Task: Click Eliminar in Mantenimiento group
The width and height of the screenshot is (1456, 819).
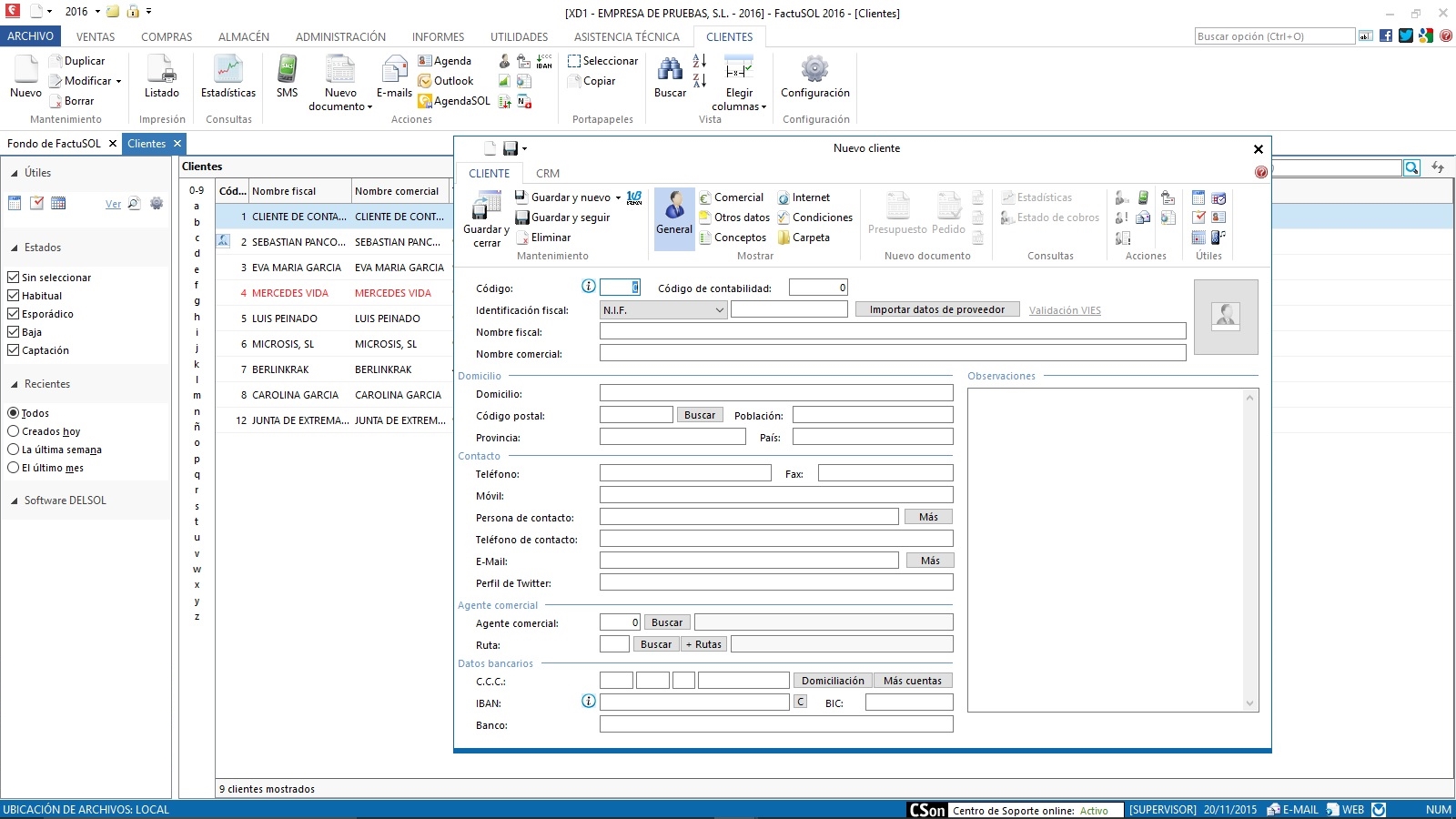Action: click(543, 238)
